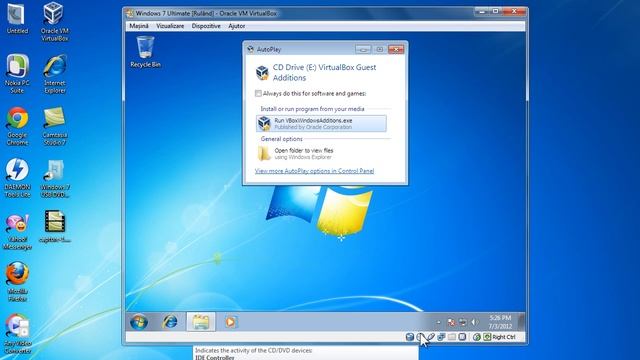Image resolution: width=640 pixels, height=360 pixels.
Task: Select Oracle VM VirtualBox desktop shortcut
Action: click(54, 22)
